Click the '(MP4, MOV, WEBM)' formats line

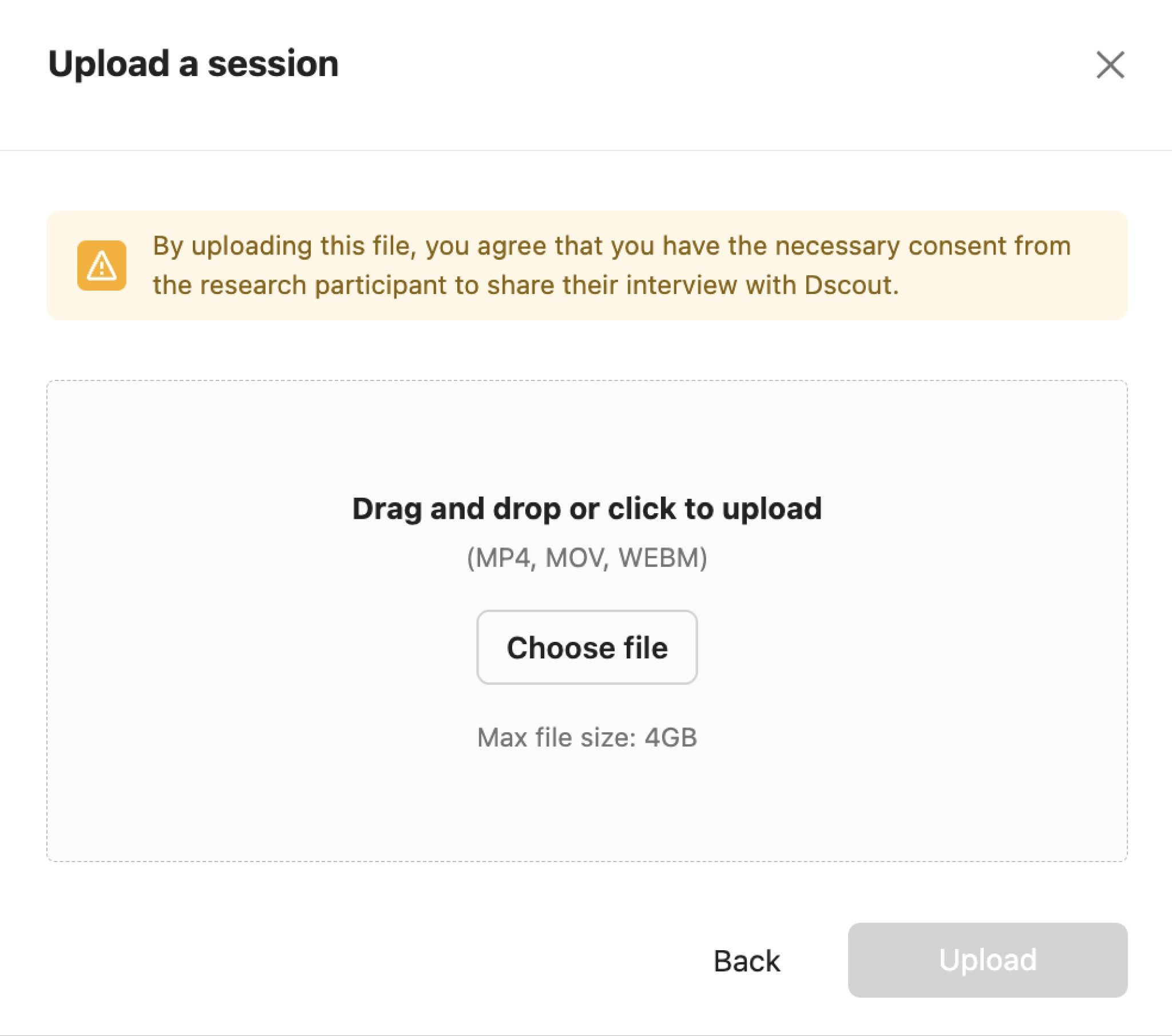587,558
